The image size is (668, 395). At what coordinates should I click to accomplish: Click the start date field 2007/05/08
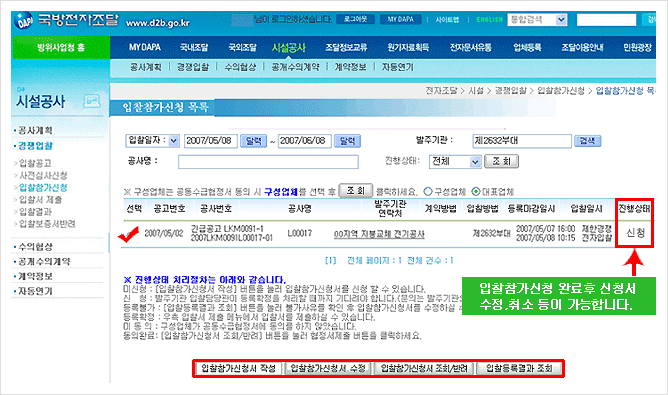coord(210,141)
